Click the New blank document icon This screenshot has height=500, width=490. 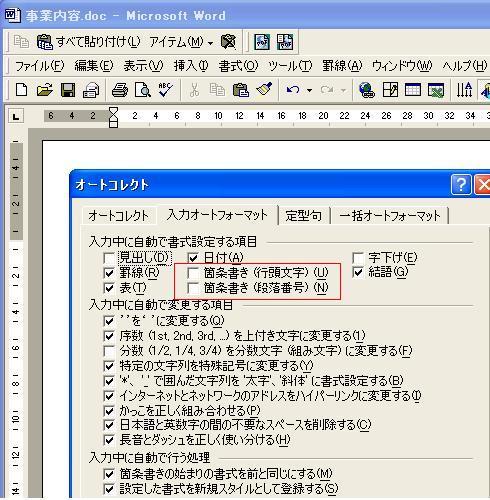coord(21,90)
